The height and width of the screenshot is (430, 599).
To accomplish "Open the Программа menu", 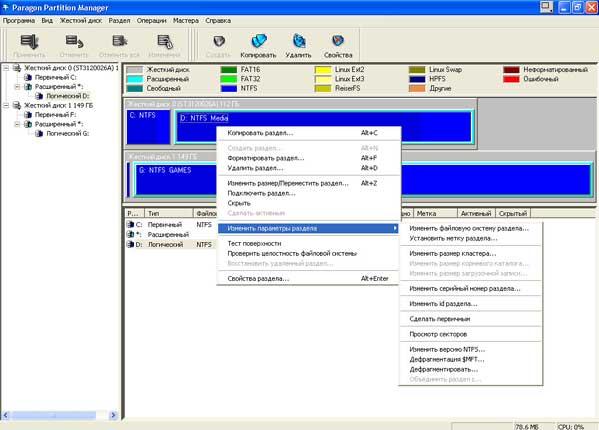I will click(19, 21).
